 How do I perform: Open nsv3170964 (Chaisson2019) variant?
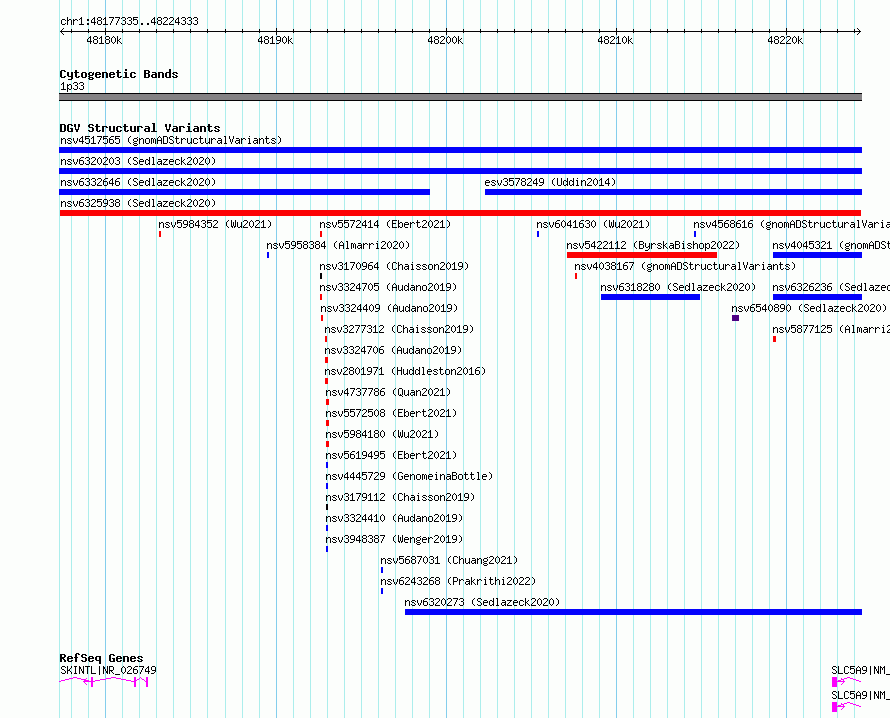click(394, 266)
